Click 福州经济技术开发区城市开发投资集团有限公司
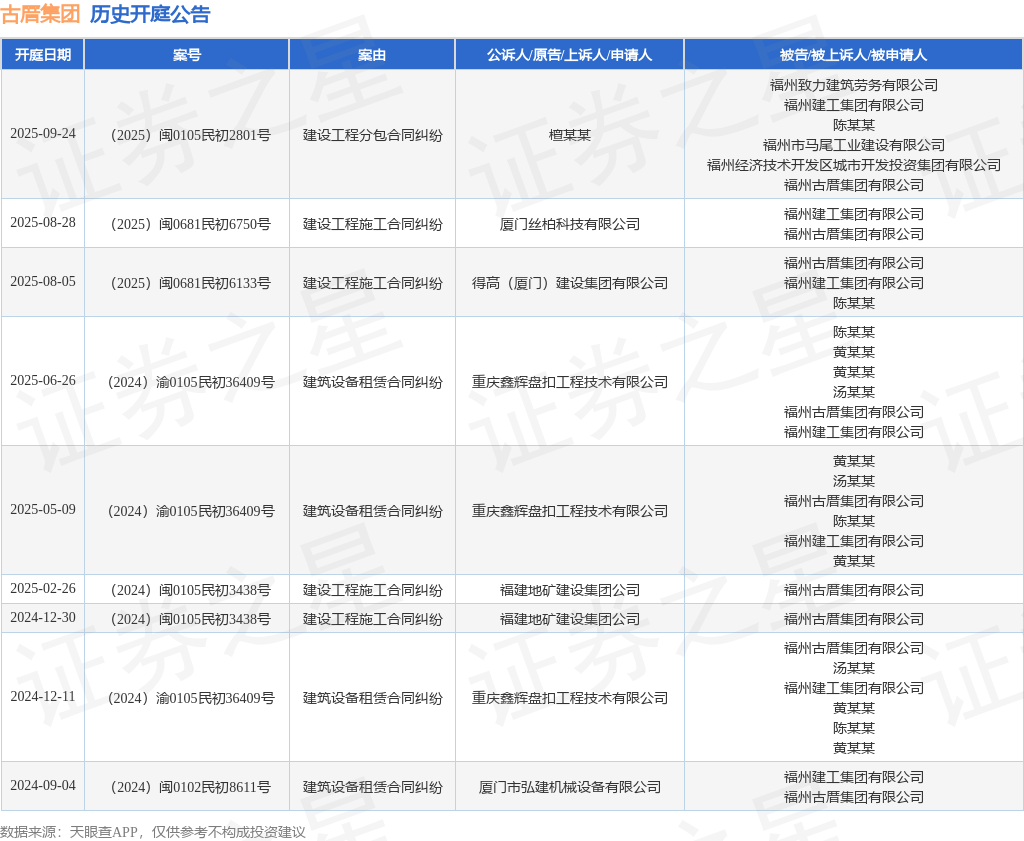Image resolution: width=1024 pixels, height=841 pixels. pos(854,165)
